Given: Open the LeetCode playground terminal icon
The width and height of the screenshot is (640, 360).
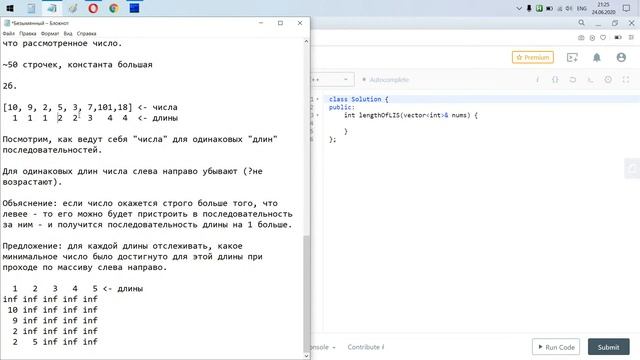Looking at the screenshot, I should point(572,58).
